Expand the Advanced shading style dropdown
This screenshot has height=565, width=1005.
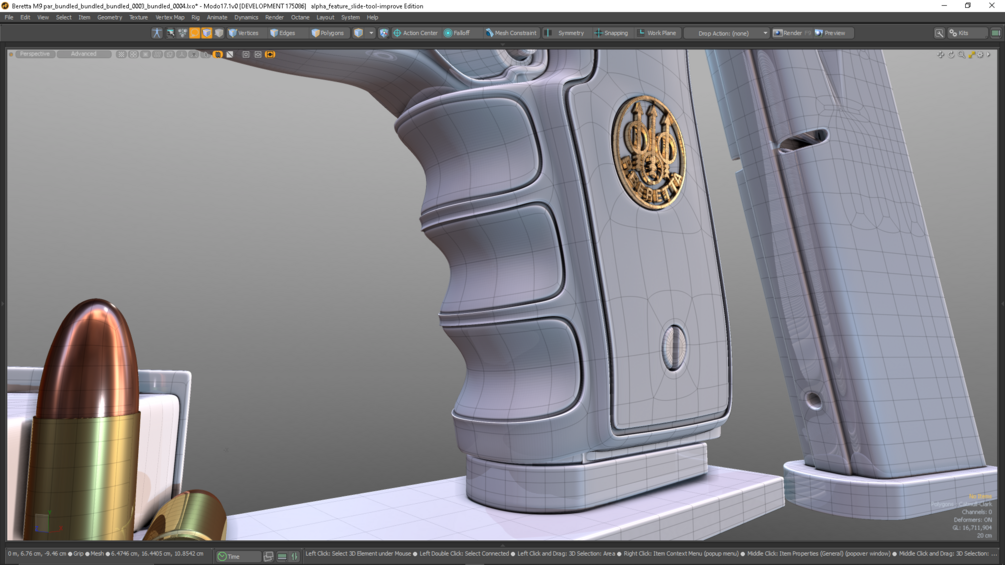tap(84, 54)
